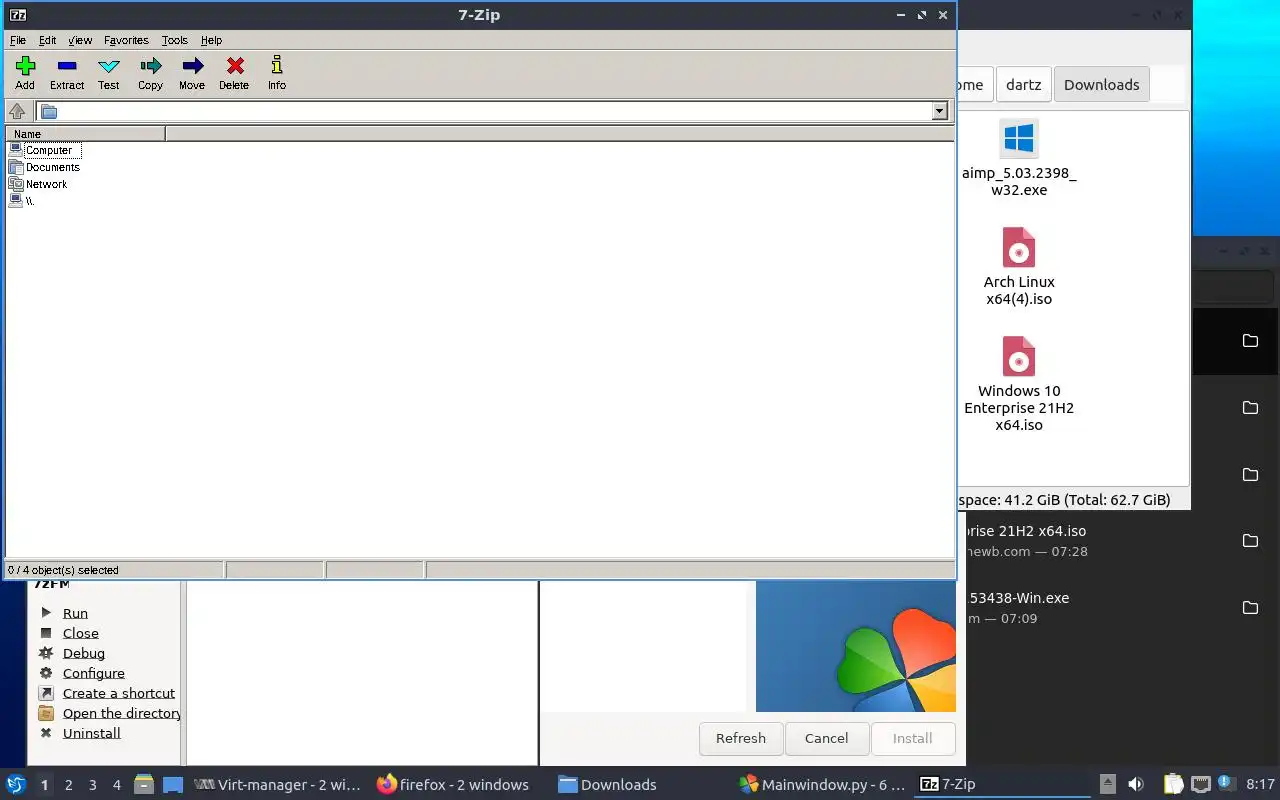Click the disabled Install button
Viewport: 1280px width, 800px height.
(912, 738)
